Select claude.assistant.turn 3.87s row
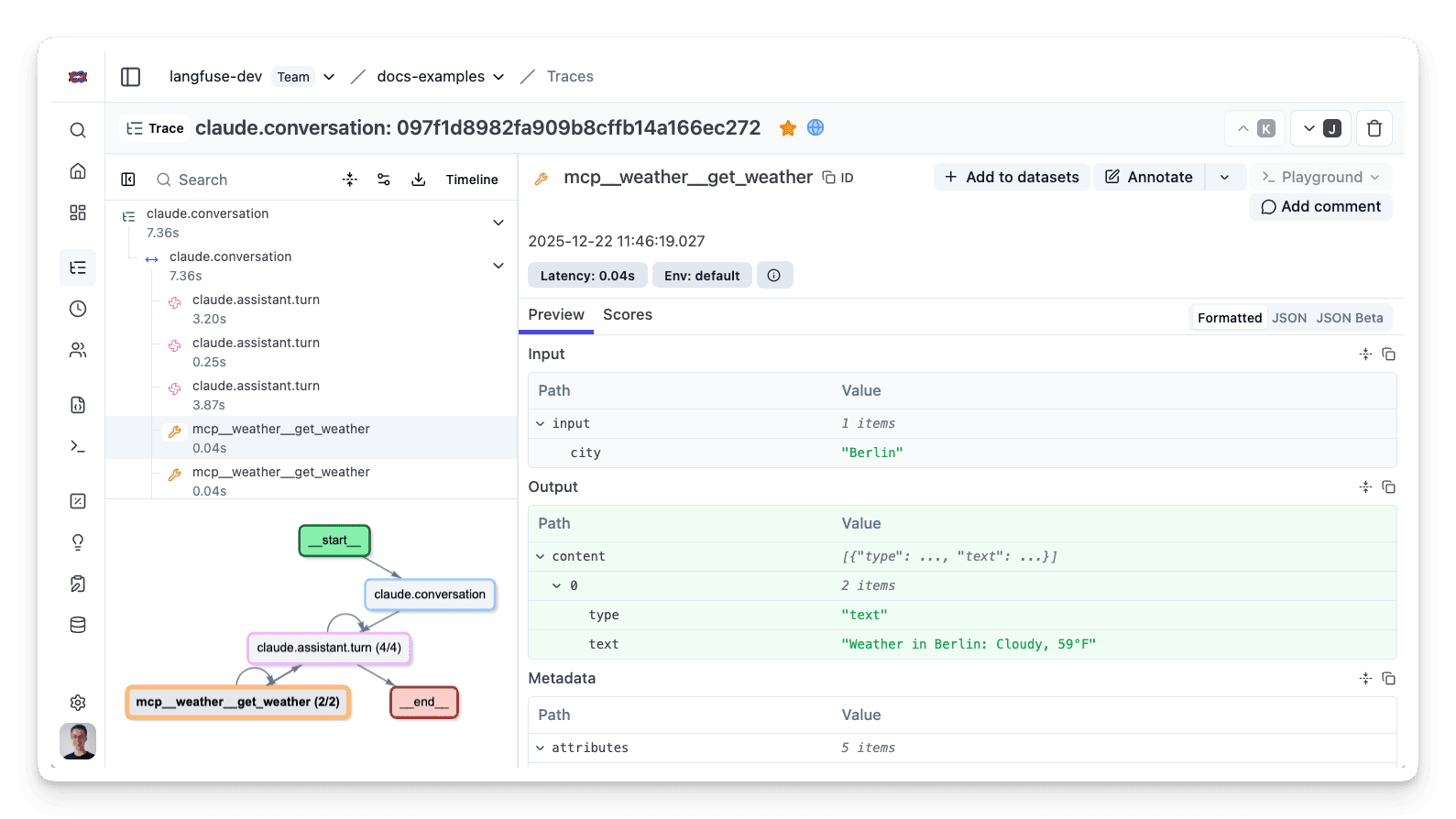The image size is (1456, 819). pyautogui.click(x=312, y=395)
